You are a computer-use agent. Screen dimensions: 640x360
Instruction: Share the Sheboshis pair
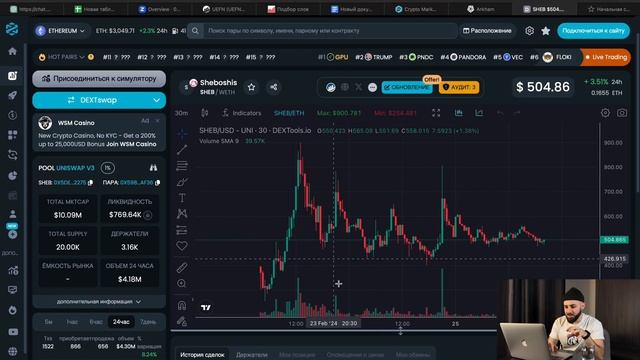point(273,87)
